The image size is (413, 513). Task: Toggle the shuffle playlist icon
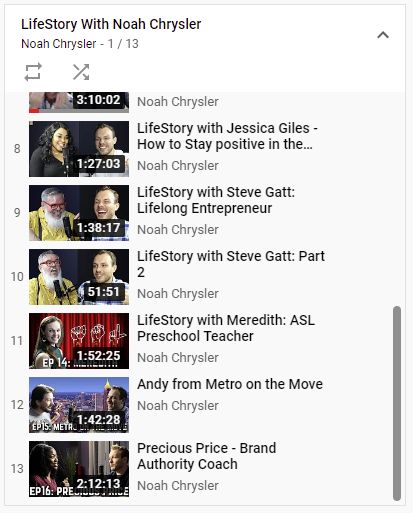[x=81, y=72]
